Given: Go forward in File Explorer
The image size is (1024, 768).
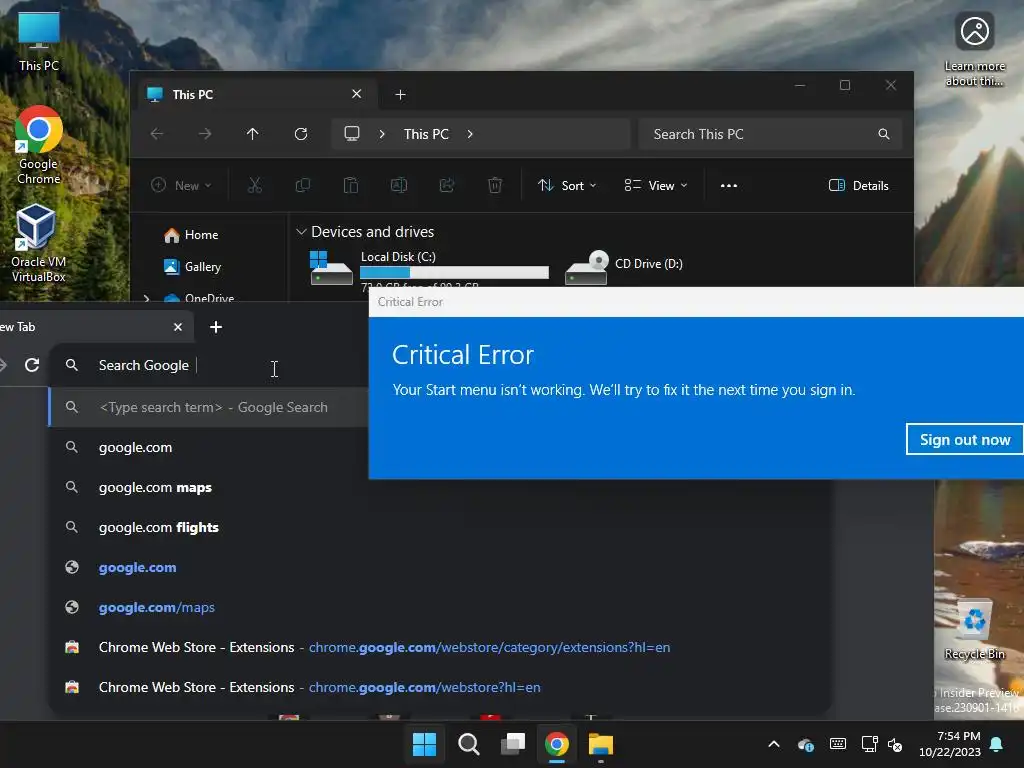Looking at the screenshot, I should pyautogui.click(x=205, y=134).
